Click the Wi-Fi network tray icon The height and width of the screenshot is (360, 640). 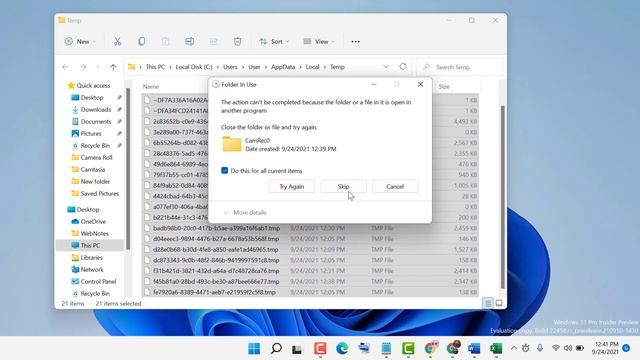[x=556, y=348]
